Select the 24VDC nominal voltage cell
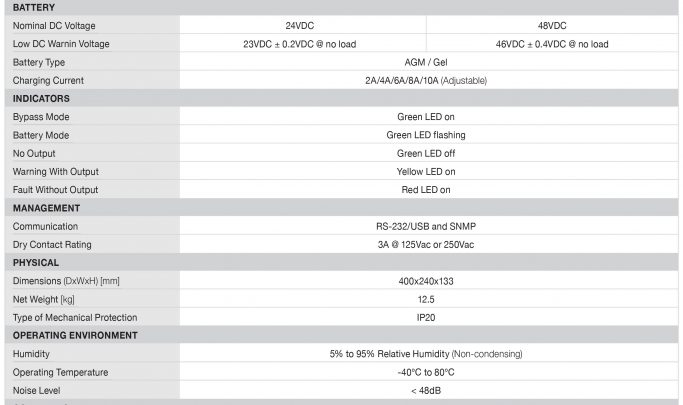 300,26
